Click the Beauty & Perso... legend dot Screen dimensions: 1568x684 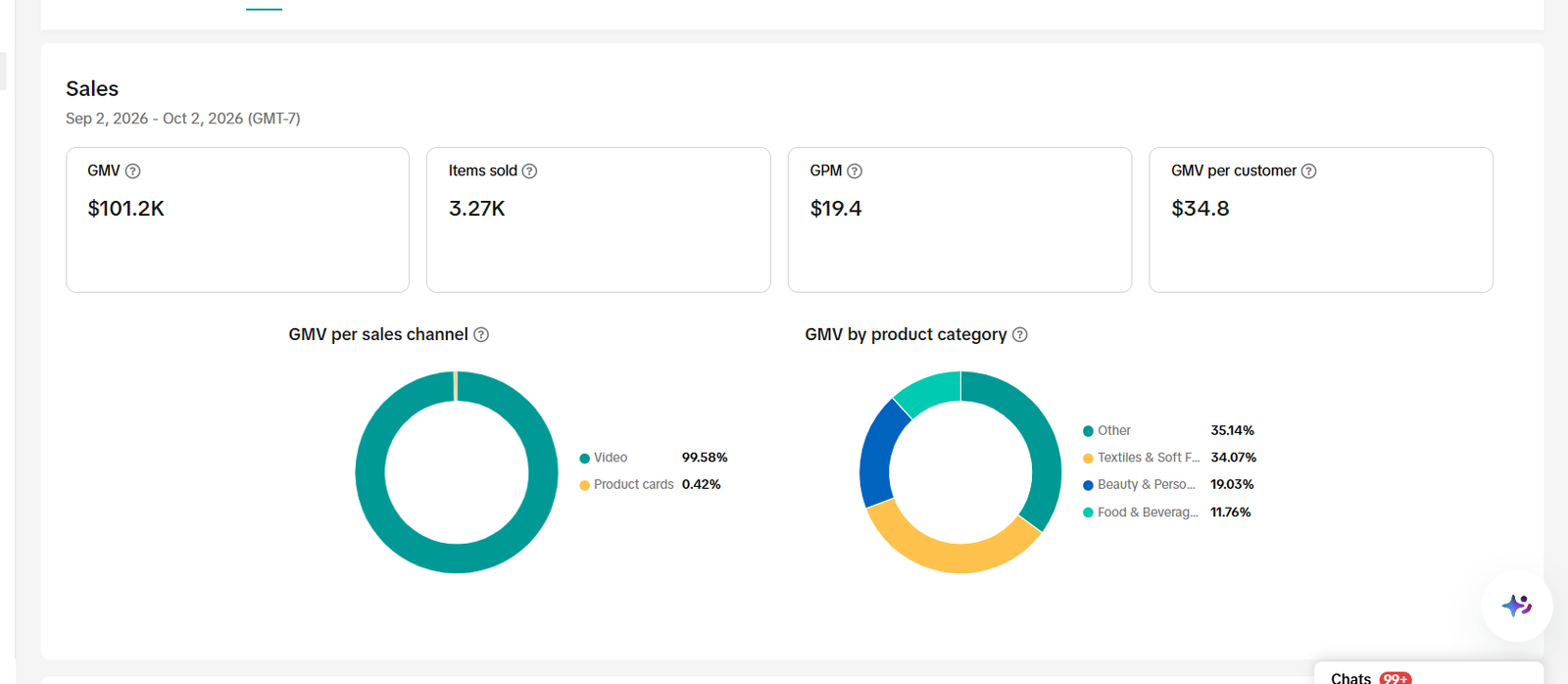click(1088, 485)
